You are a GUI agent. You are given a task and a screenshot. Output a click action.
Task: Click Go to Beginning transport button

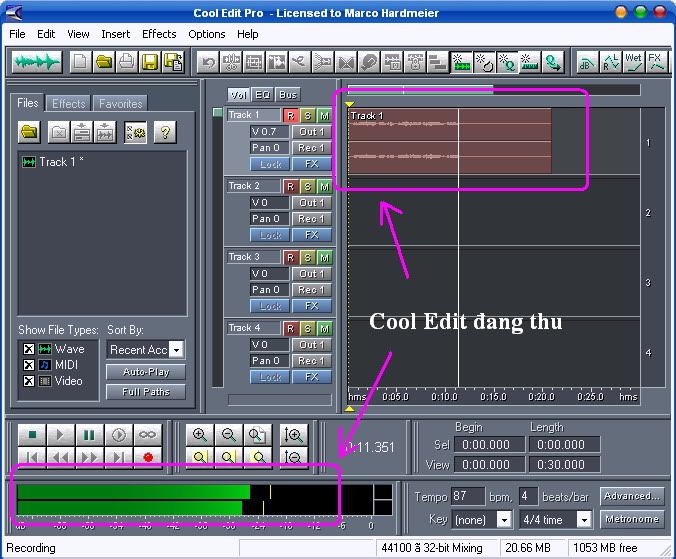coord(32,457)
